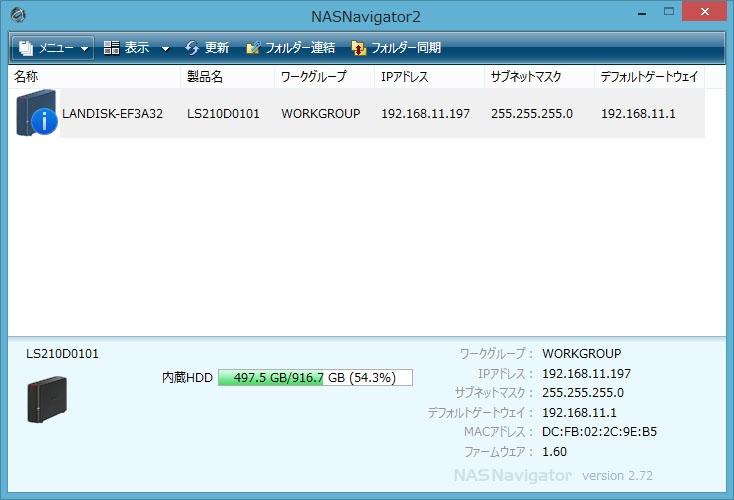Open フォルダー連結 folder connection label
Viewport: 734px width, 500px height.
pyautogui.click(x=300, y=48)
